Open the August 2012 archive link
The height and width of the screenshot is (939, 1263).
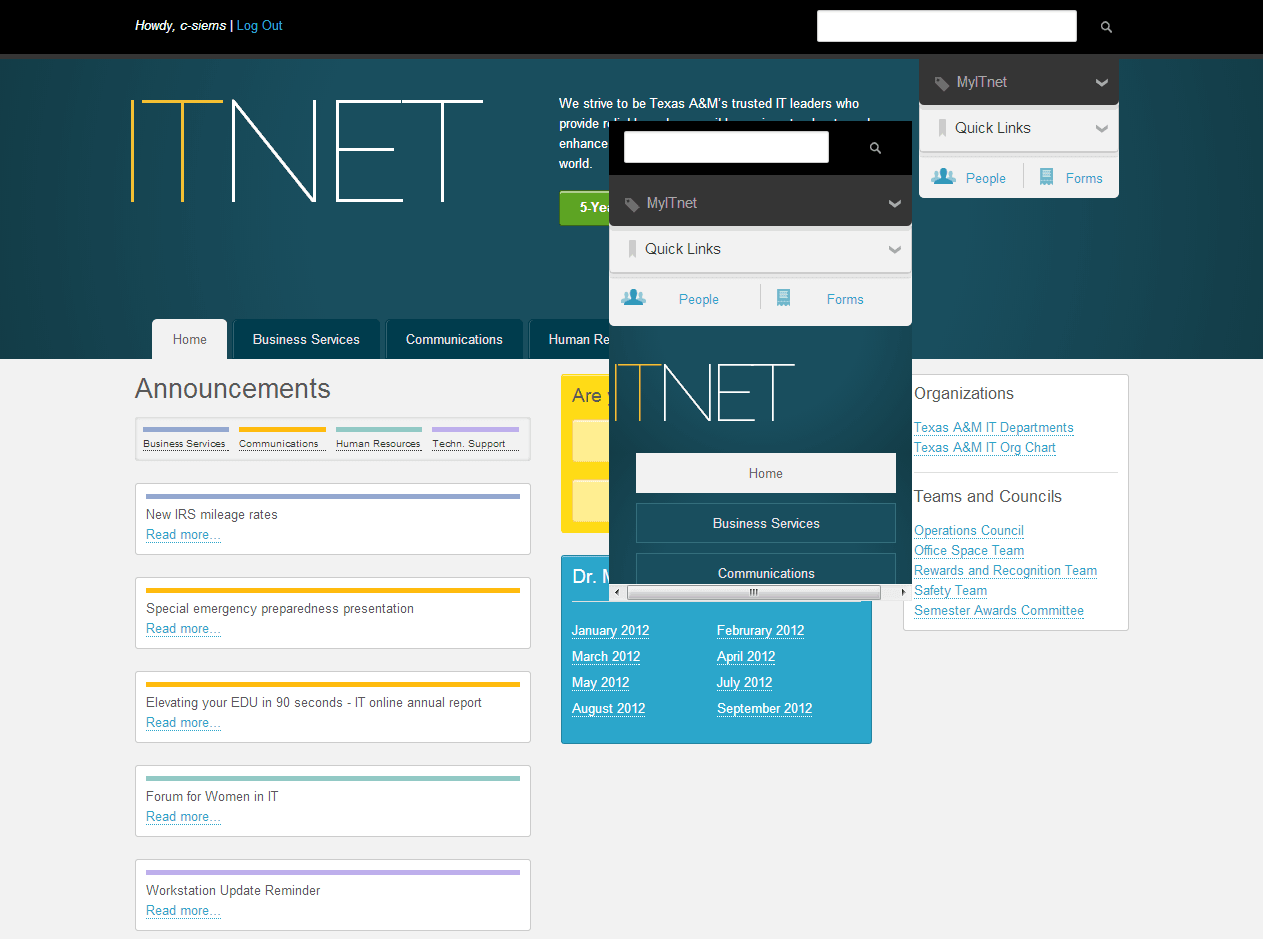point(608,709)
